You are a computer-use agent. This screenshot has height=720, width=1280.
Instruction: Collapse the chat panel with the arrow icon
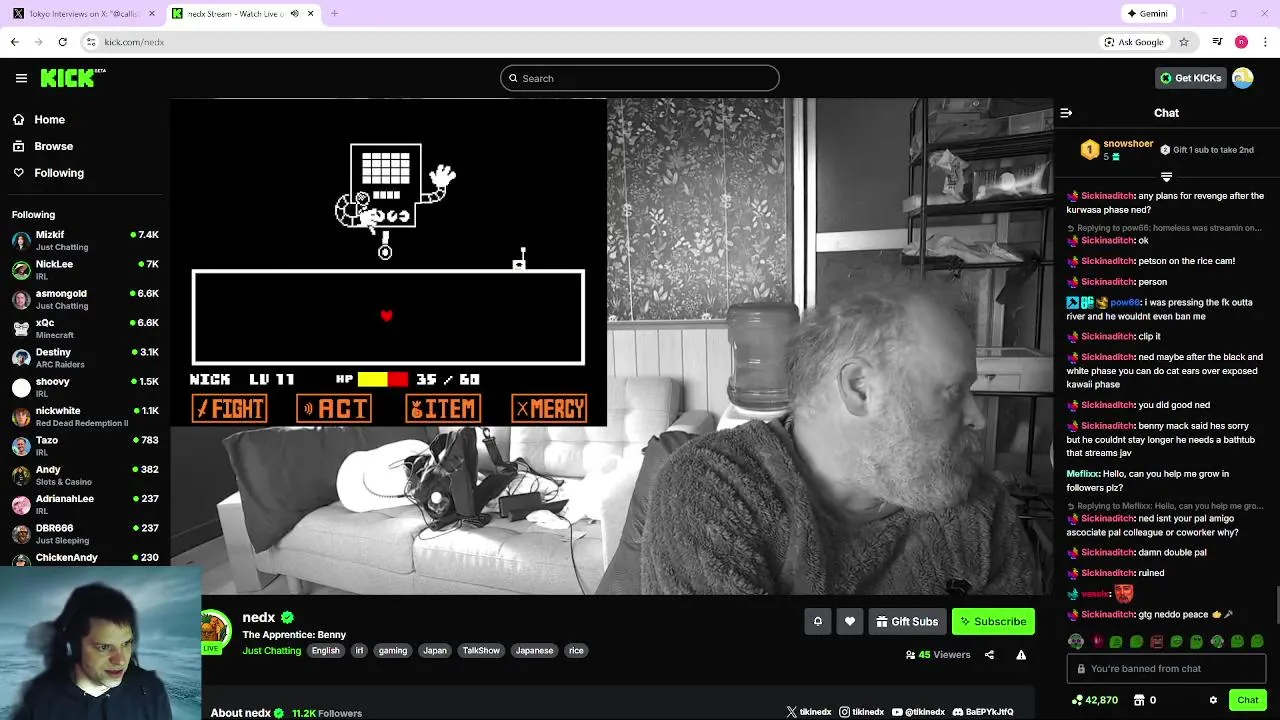(x=1066, y=113)
